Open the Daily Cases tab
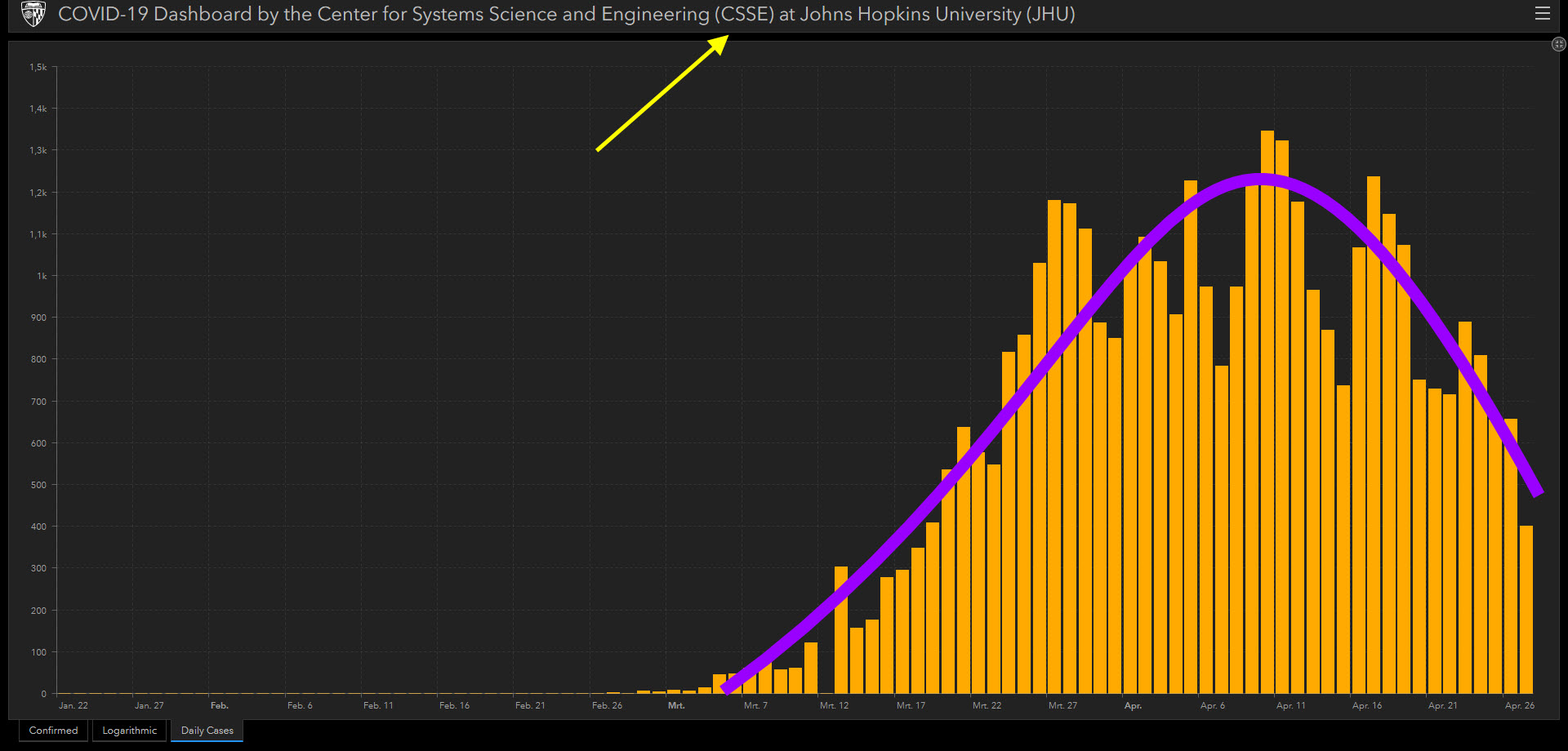The image size is (1568, 751). click(207, 731)
